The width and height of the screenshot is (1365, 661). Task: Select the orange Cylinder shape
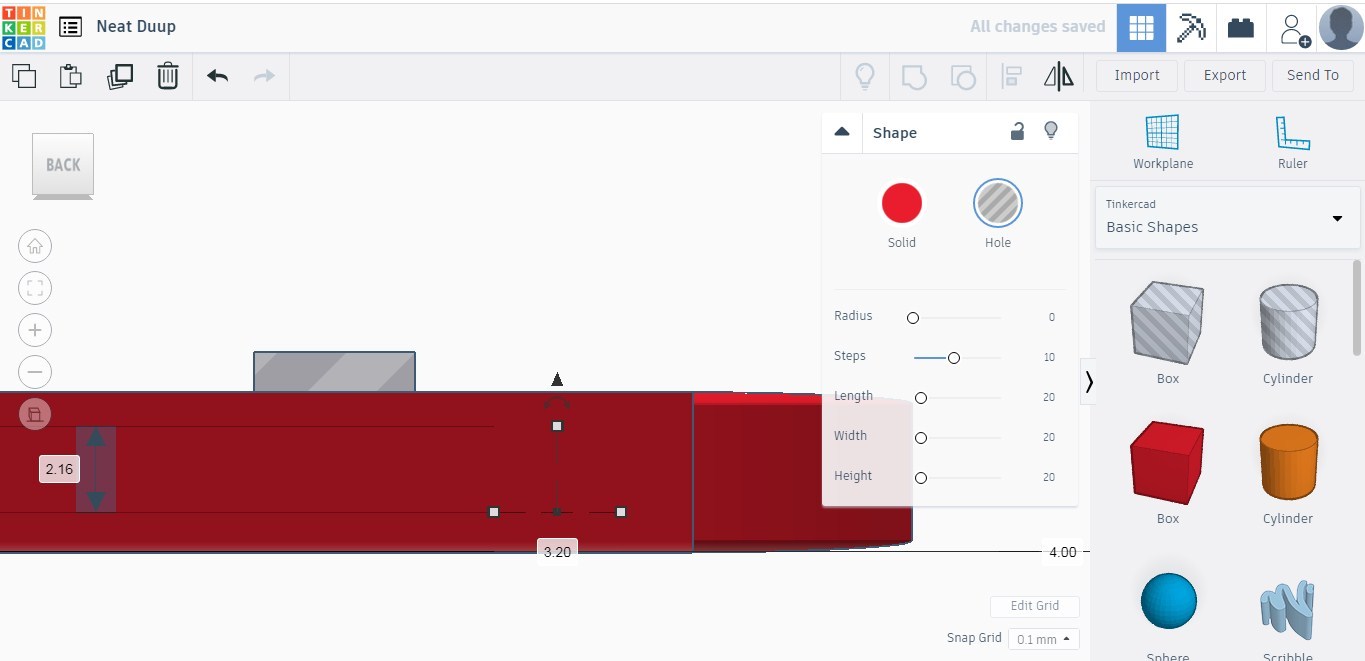pyautogui.click(x=1288, y=461)
